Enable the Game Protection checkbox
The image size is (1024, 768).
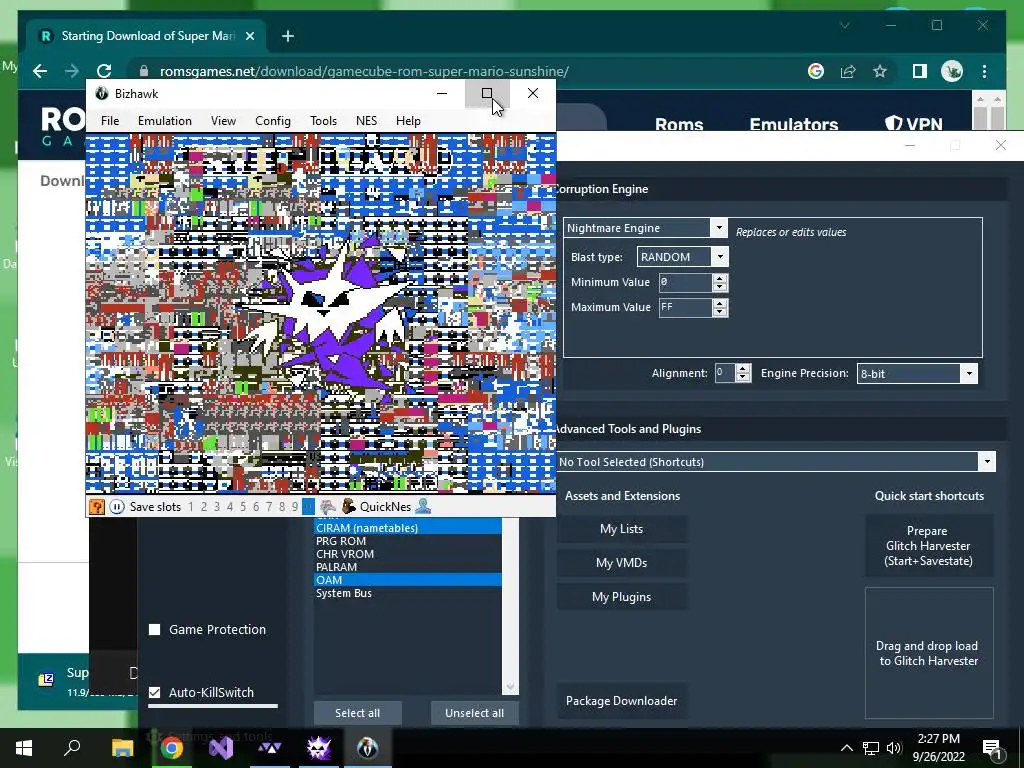155,630
